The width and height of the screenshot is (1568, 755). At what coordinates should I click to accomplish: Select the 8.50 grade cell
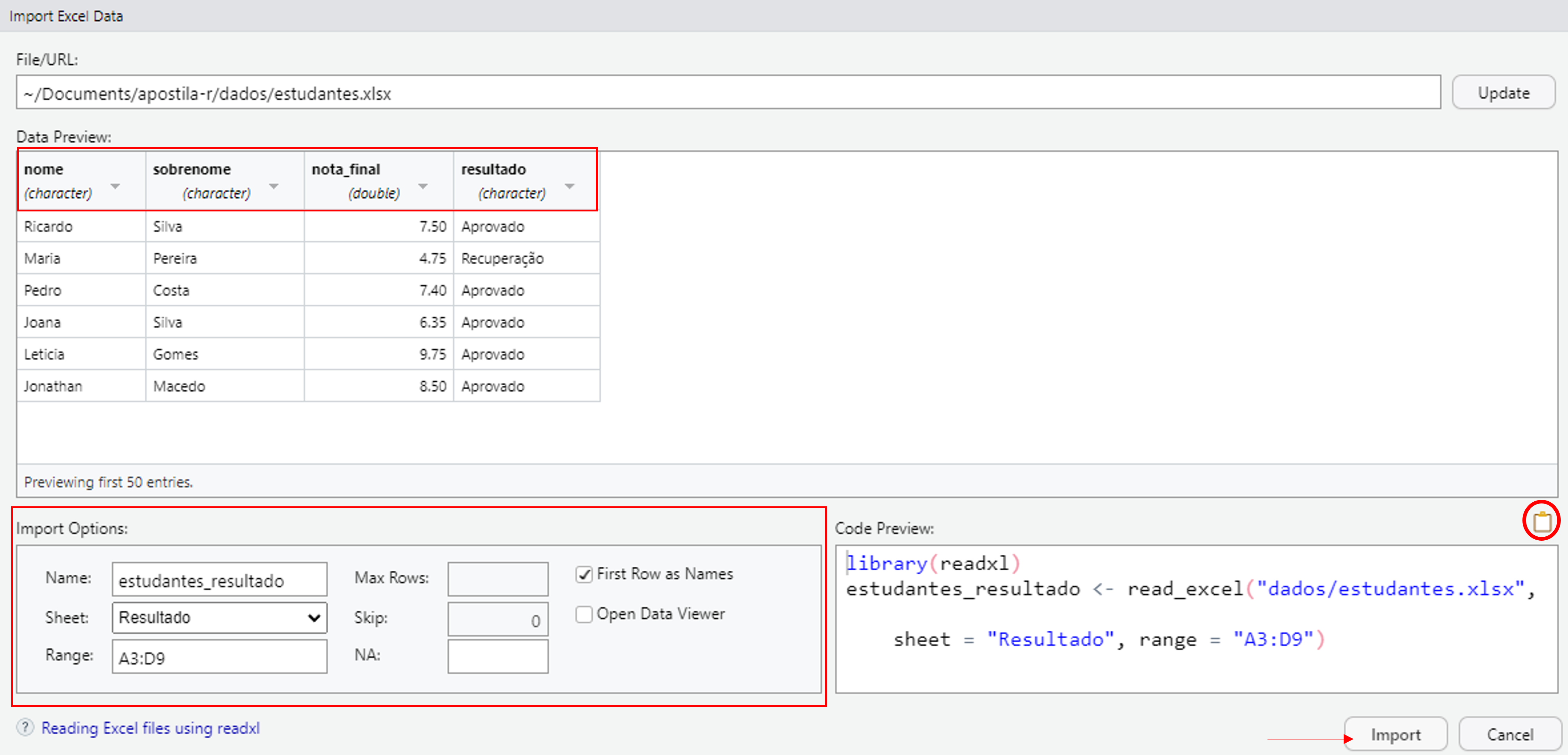(379, 386)
